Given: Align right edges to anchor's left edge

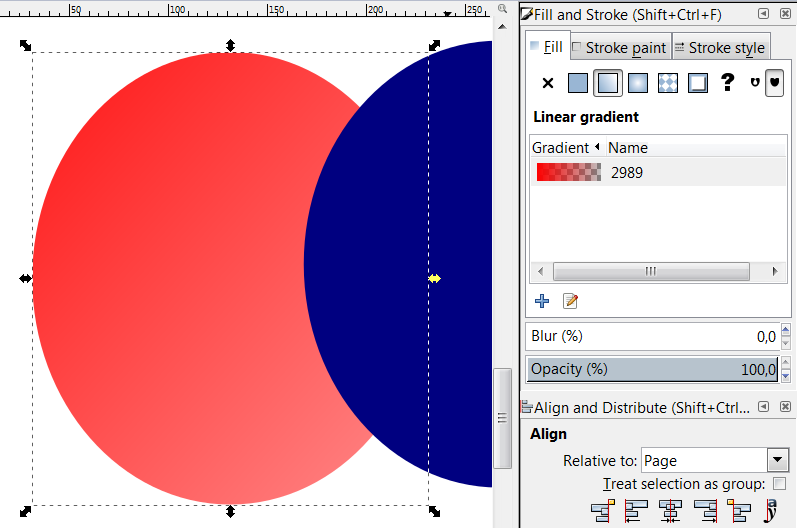Looking at the screenshot, I should (603, 511).
